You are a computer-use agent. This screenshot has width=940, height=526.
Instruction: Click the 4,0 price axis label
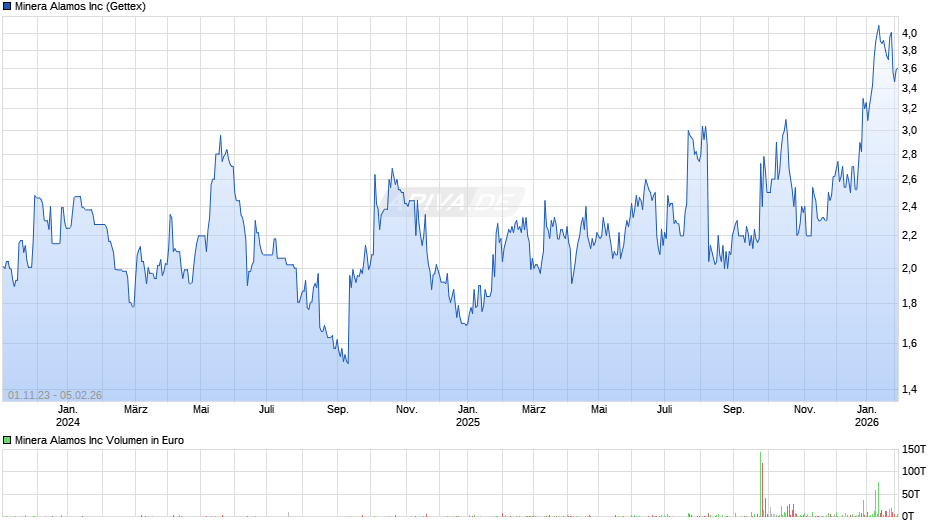click(909, 34)
